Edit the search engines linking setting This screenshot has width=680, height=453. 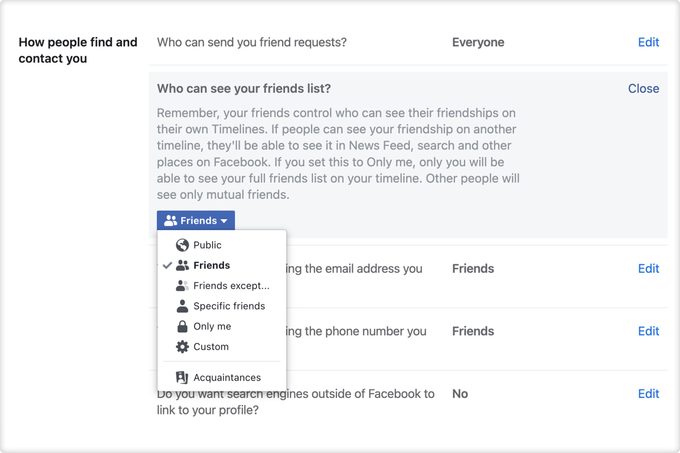tap(648, 394)
